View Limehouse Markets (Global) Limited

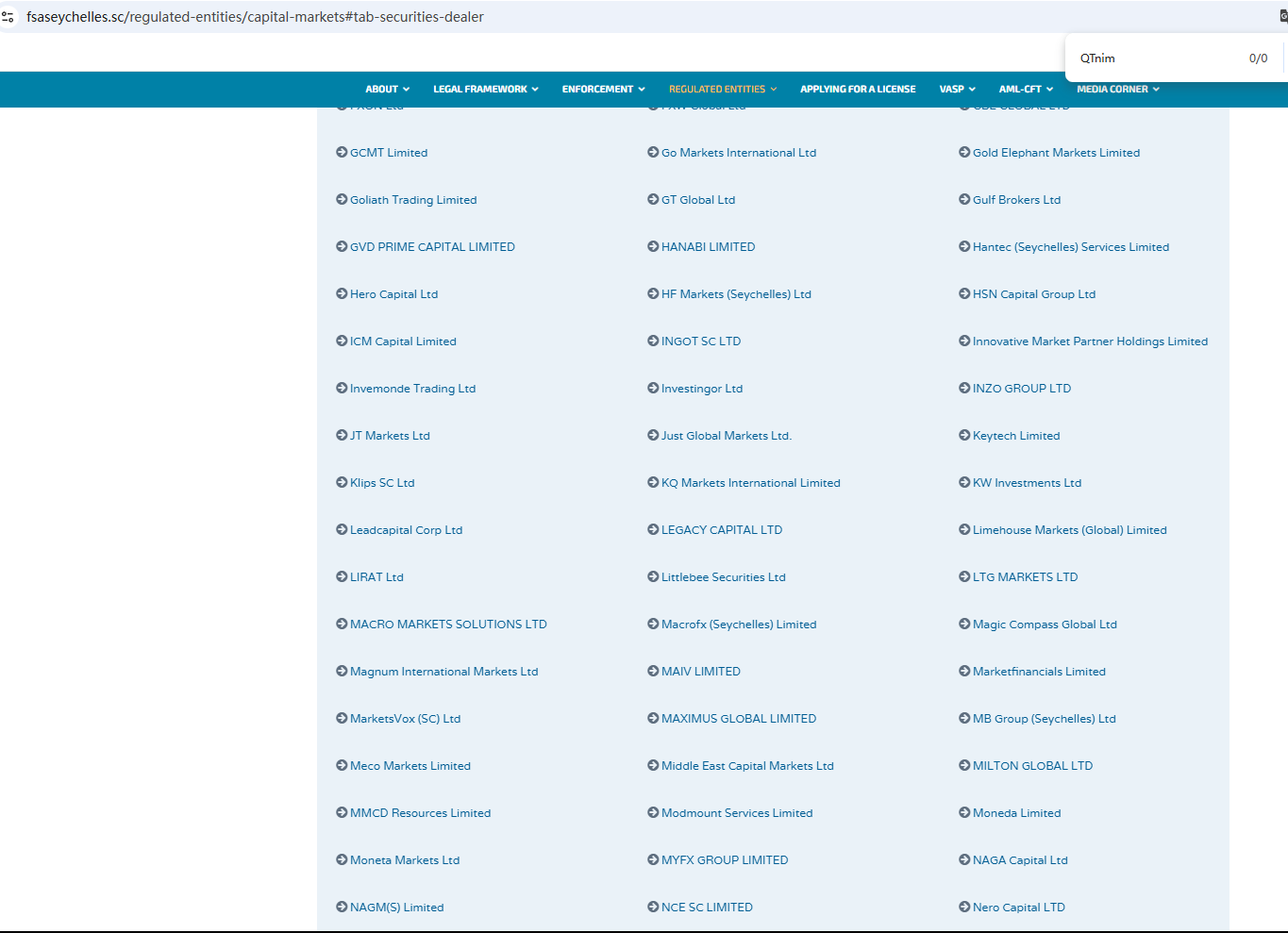(x=1070, y=530)
